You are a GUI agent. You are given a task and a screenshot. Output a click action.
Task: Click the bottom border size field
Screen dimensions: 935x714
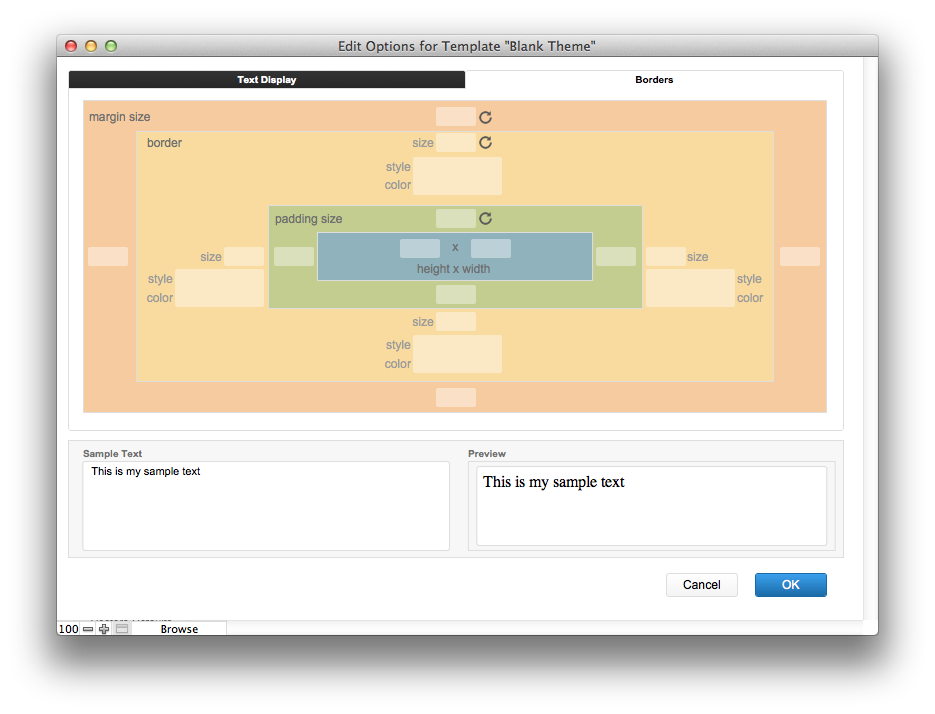(455, 322)
